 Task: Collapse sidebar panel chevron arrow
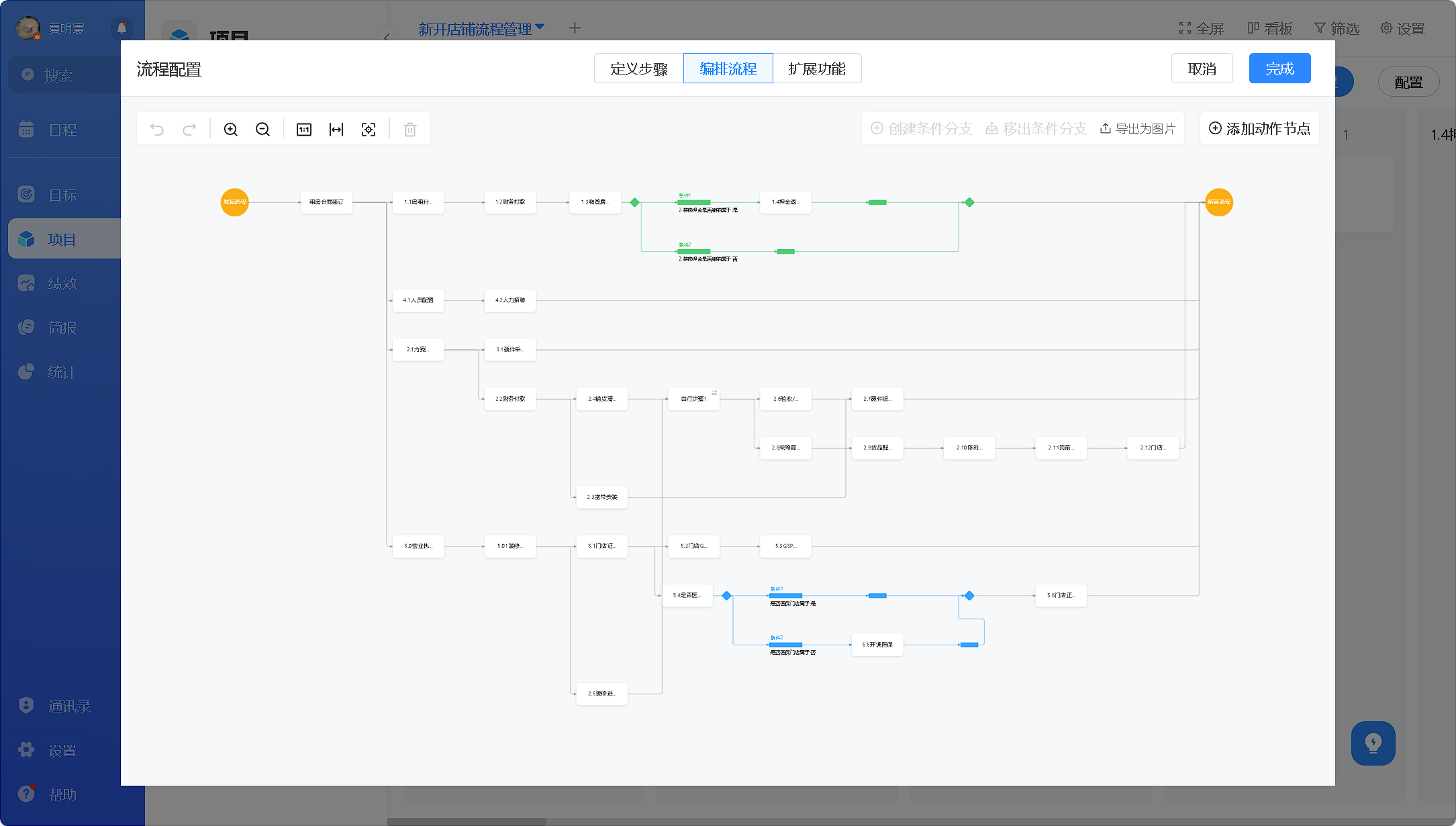point(387,37)
